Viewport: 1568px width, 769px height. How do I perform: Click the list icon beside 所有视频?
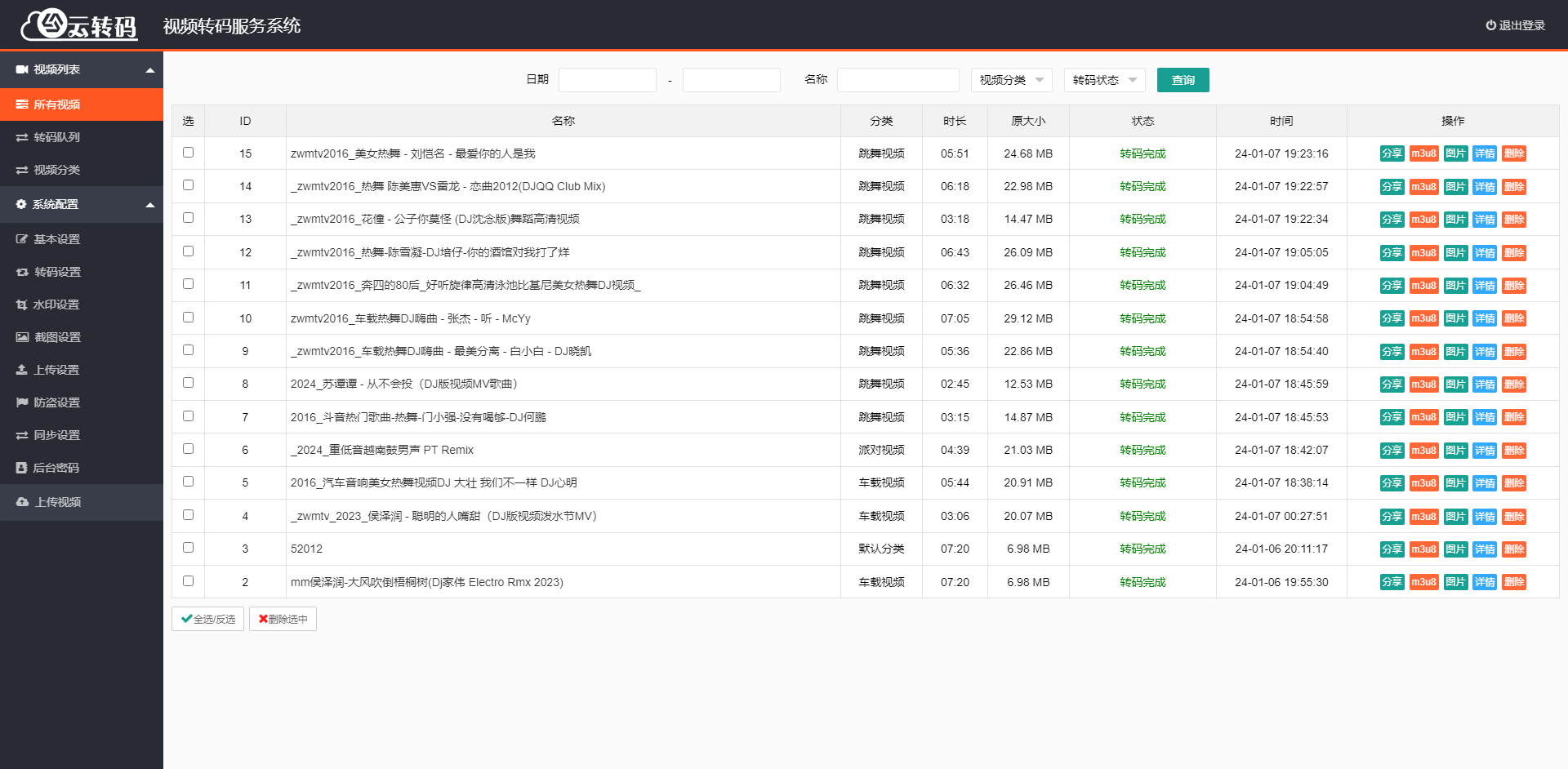[22, 104]
